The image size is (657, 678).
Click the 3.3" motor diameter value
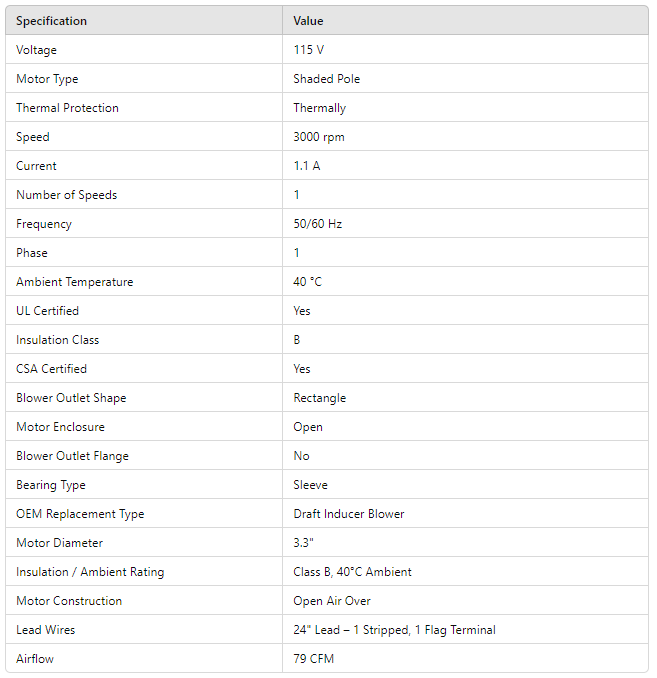303,543
